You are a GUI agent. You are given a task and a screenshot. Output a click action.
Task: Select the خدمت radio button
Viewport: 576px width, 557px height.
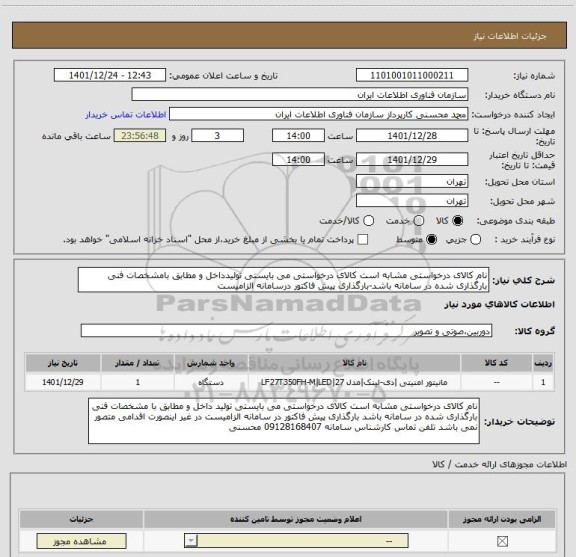pyautogui.click(x=419, y=221)
